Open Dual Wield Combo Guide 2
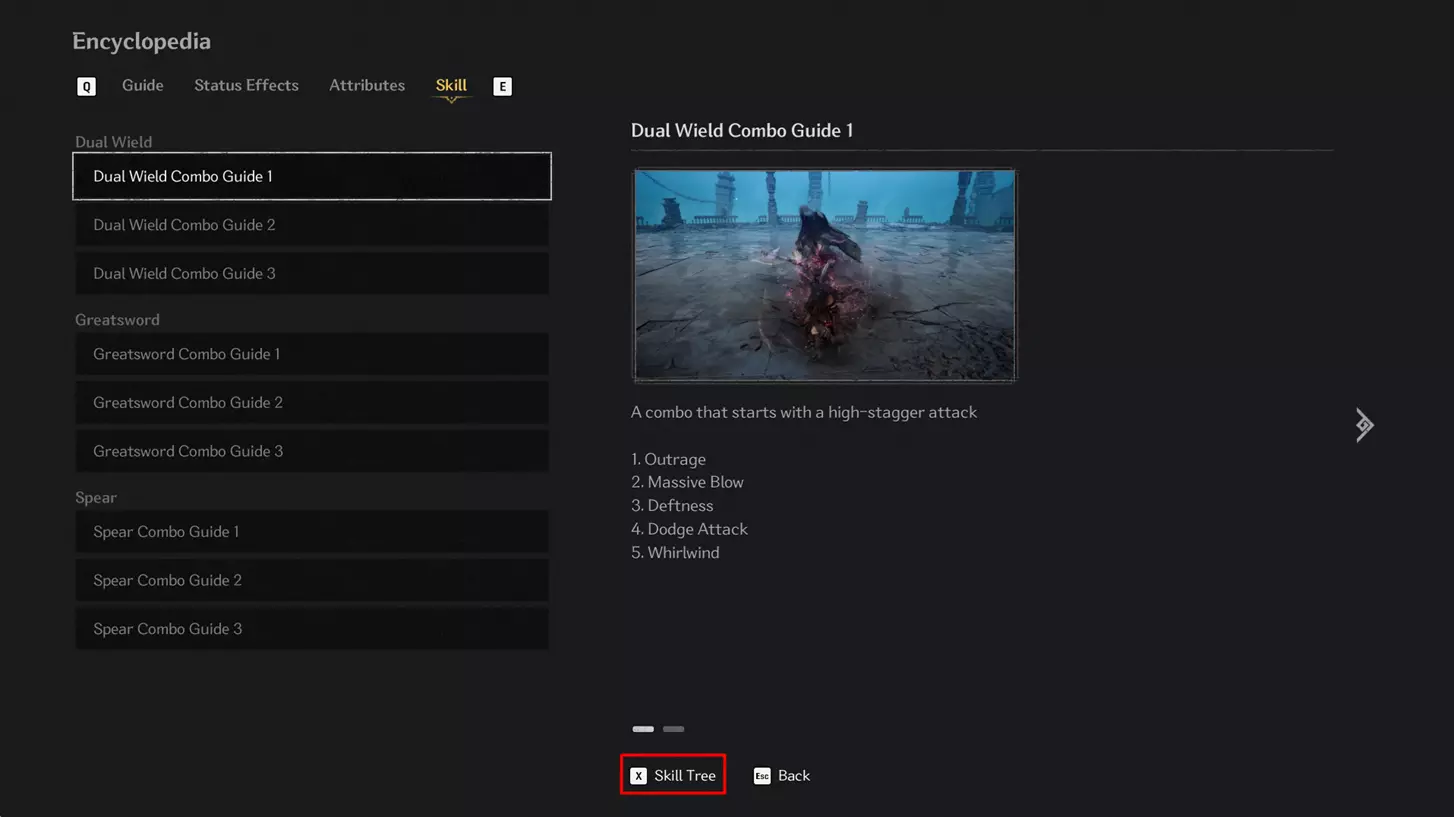The image size is (1454, 817). pos(312,225)
